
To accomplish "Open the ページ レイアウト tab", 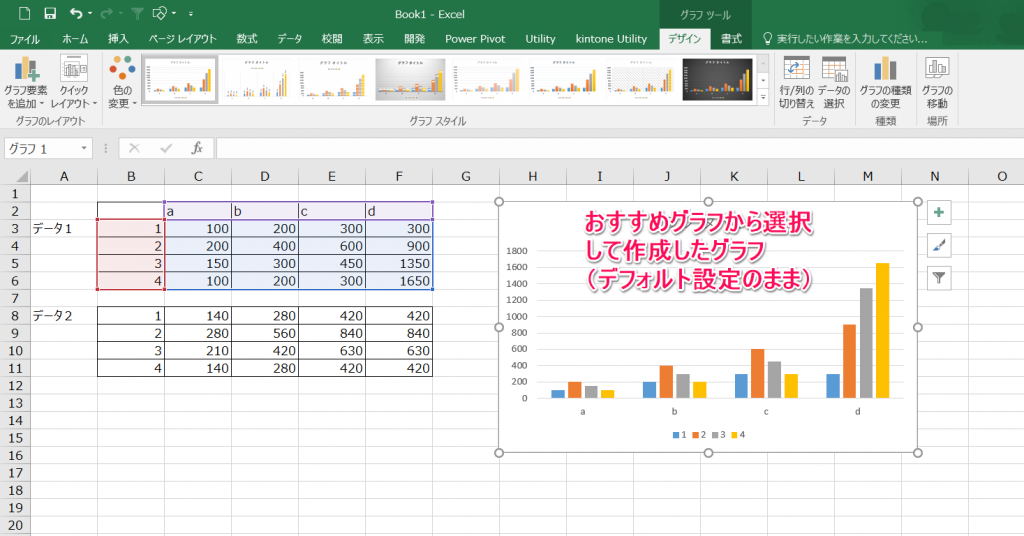I will coord(182,39).
